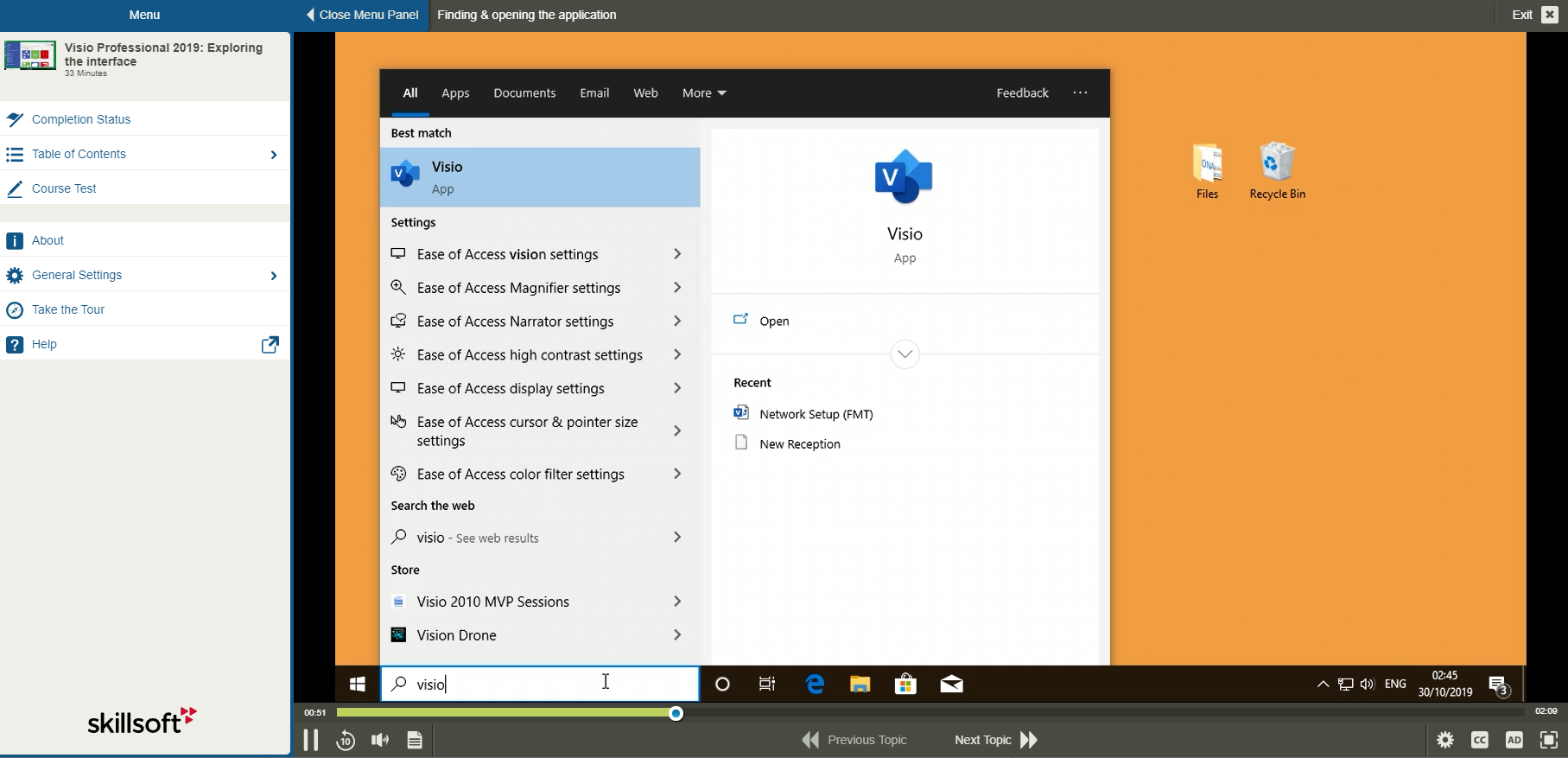Rewind the video 10 seconds
Image resolution: width=1568 pixels, height=758 pixels.
coord(346,740)
